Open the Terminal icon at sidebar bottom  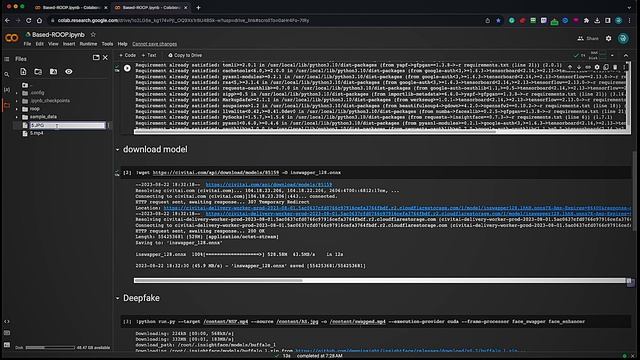click(x=7, y=345)
